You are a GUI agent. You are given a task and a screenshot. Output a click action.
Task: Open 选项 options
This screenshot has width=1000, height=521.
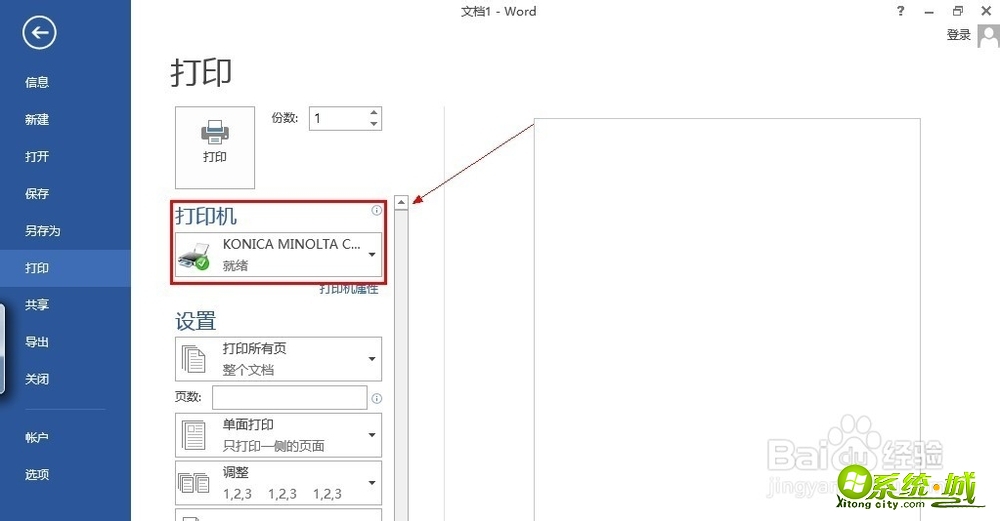coord(37,474)
